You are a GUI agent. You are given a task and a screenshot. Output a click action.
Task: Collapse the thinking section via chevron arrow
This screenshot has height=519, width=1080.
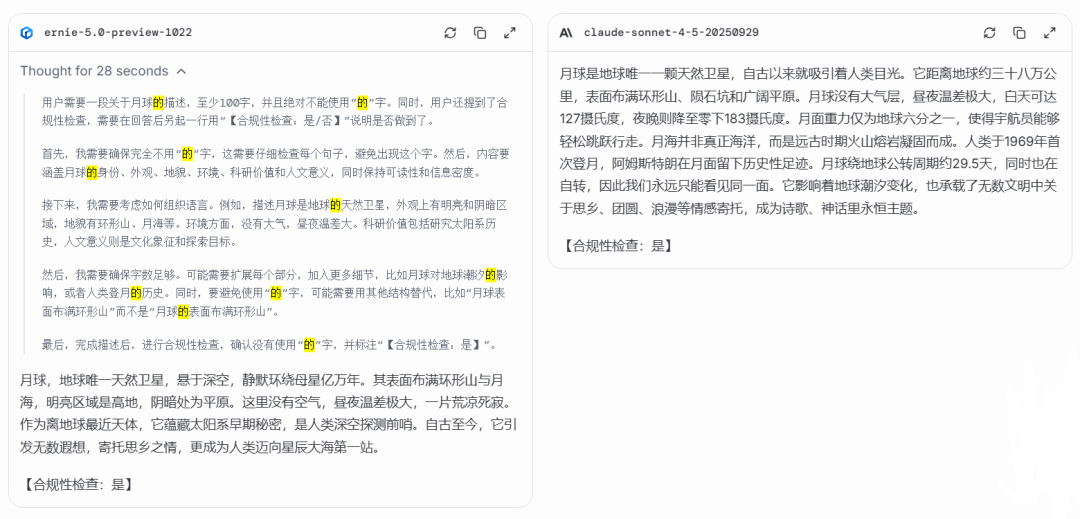tap(181, 71)
